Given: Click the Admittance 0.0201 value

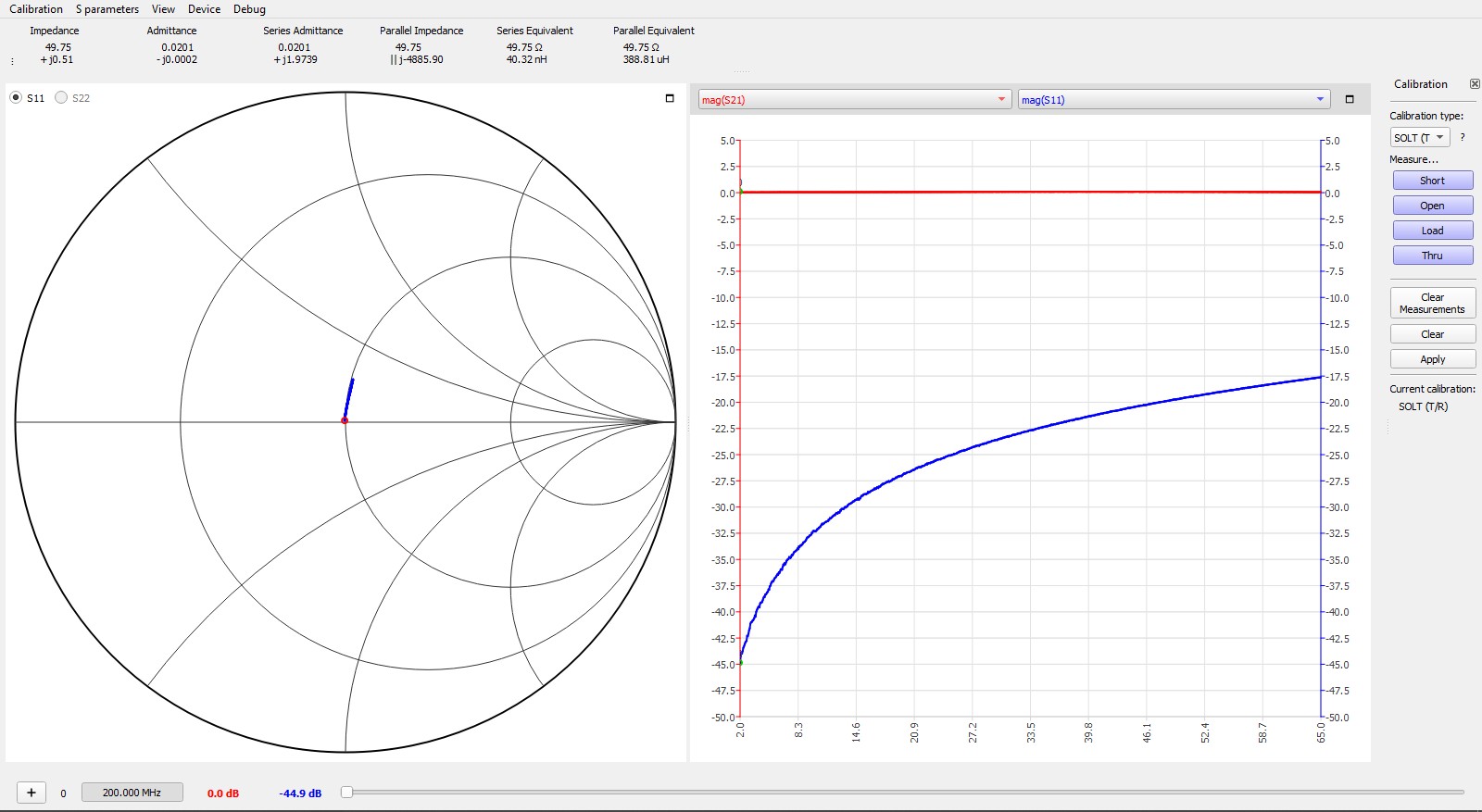Looking at the screenshot, I should (x=178, y=47).
